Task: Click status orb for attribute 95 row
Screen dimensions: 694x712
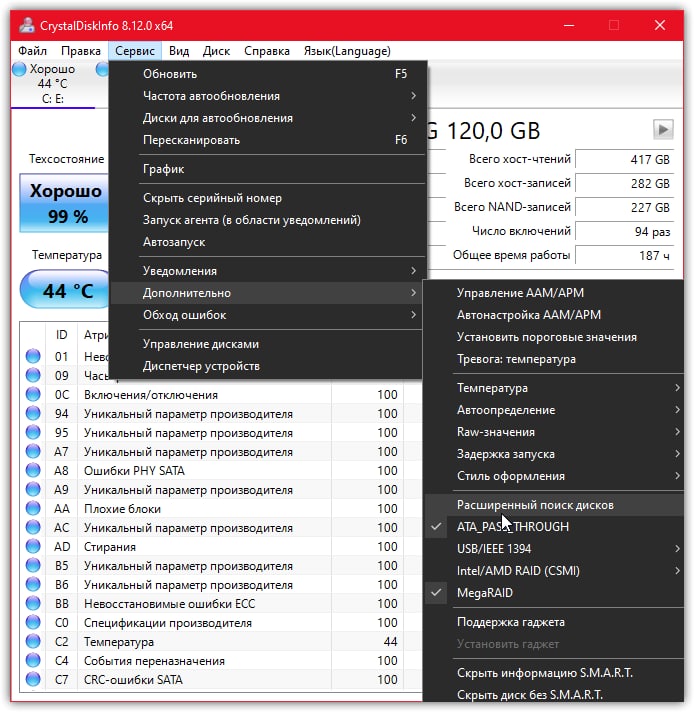Action: coord(33,432)
